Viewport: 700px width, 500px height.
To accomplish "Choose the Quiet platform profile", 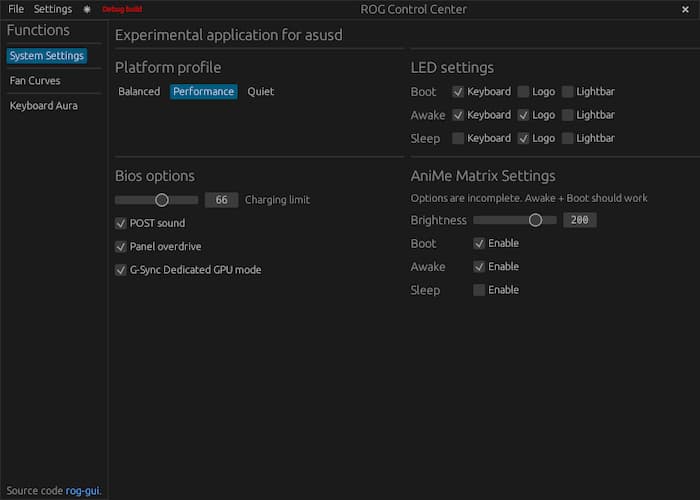I will (x=261, y=92).
